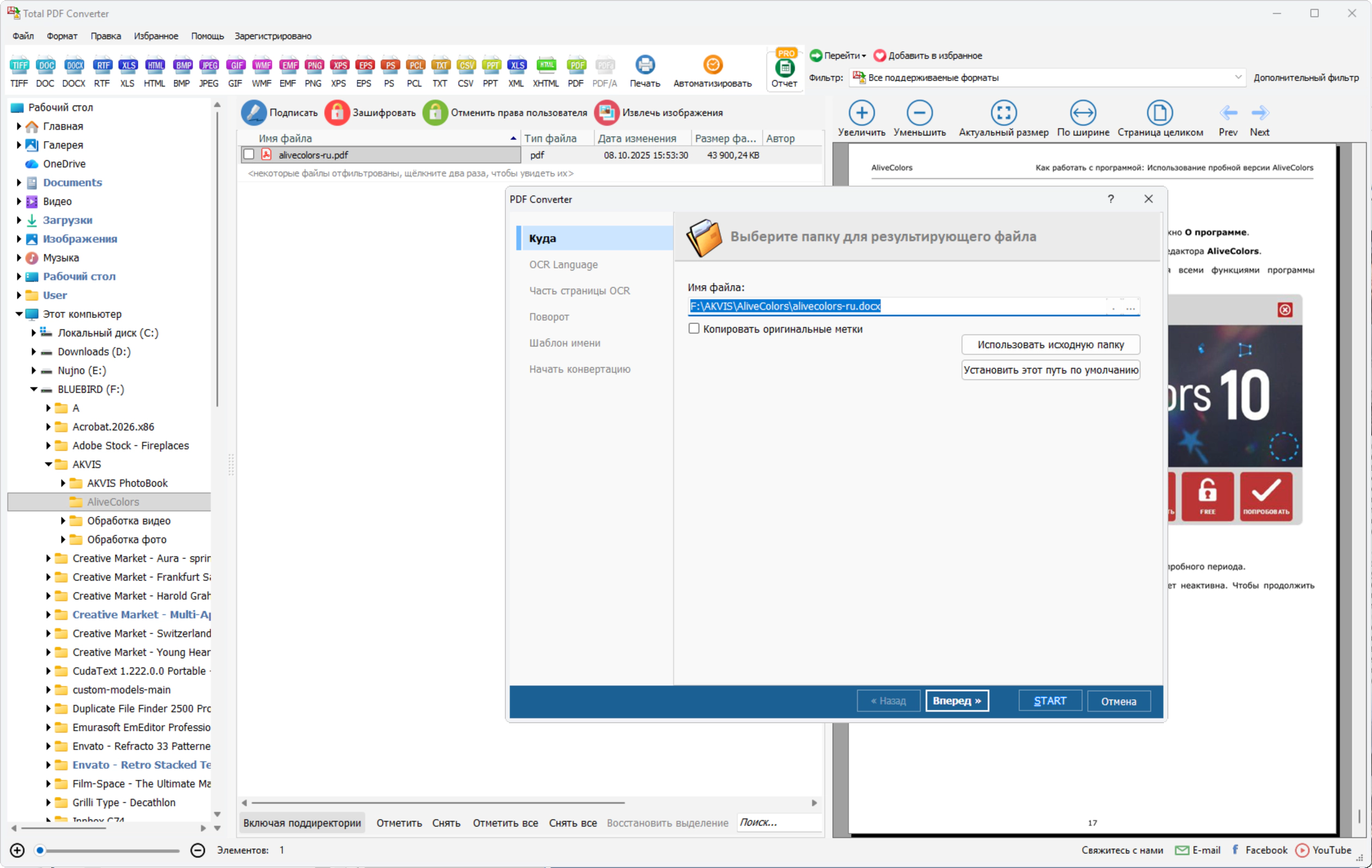Expand the AKVIS PhotoBook folder
The width and height of the screenshot is (1372, 868).
(63, 483)
